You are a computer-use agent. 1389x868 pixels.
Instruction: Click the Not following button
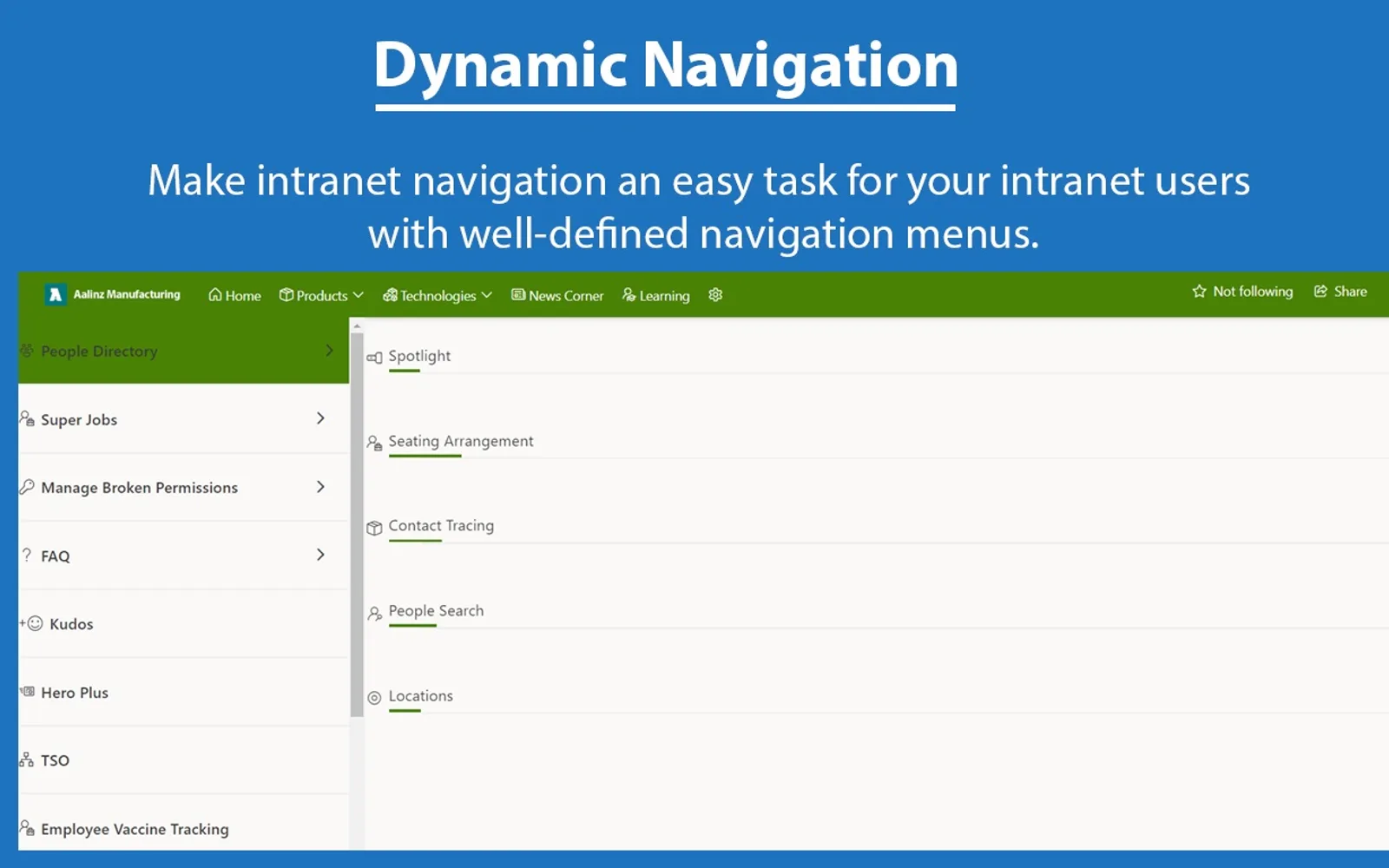1242,292
